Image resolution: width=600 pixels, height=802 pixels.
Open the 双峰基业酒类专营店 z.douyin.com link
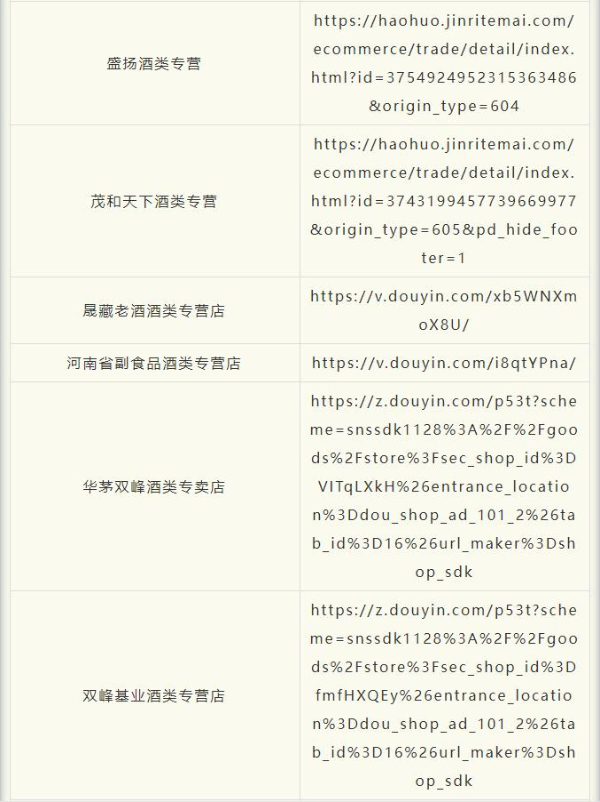443,696
